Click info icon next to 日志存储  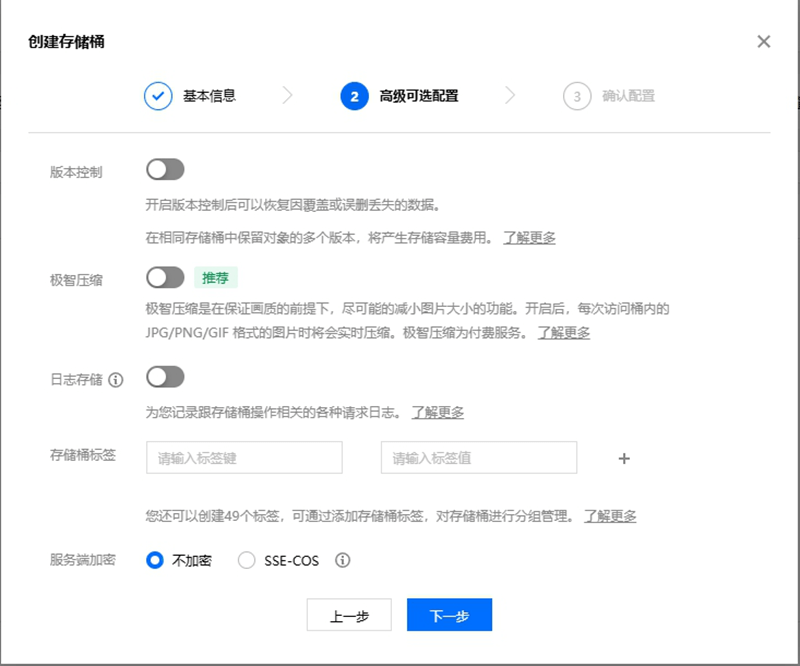[116, 380]
